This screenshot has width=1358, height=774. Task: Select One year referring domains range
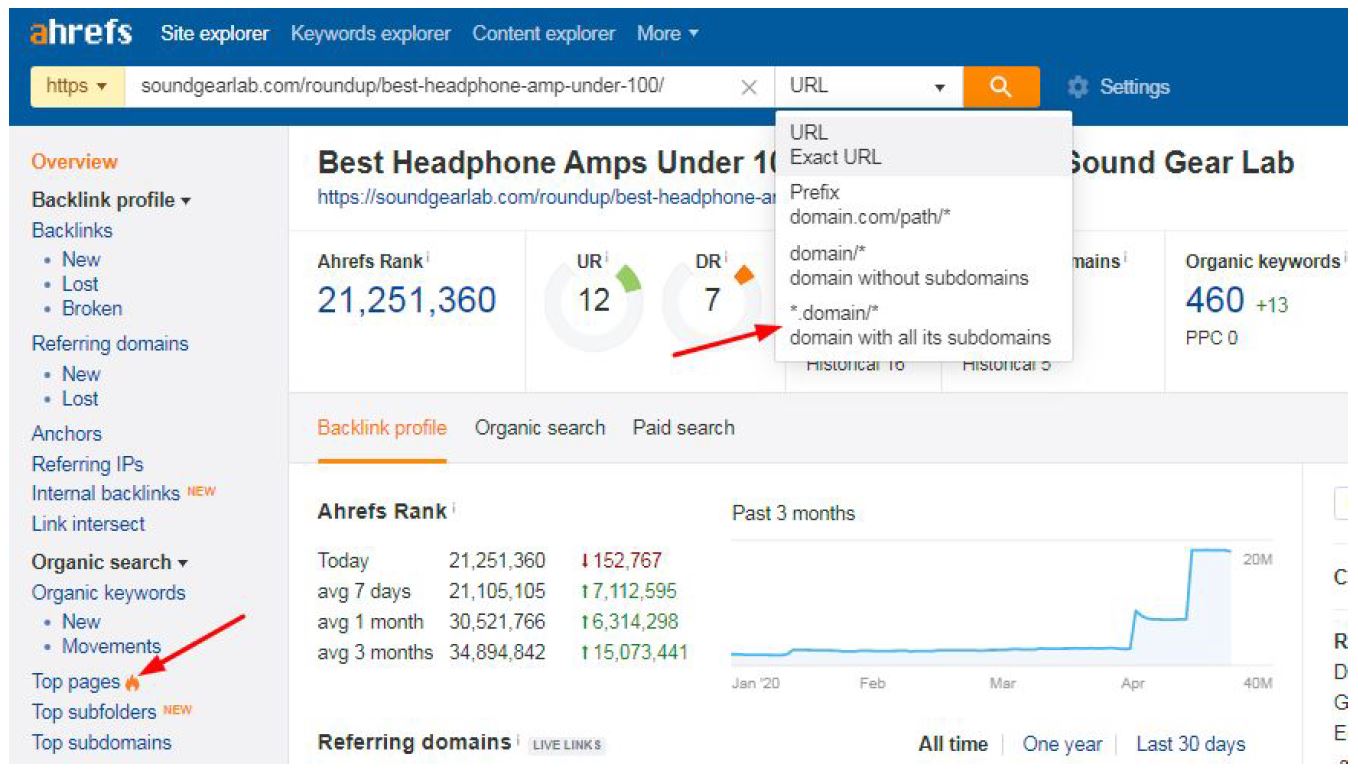1061,744
